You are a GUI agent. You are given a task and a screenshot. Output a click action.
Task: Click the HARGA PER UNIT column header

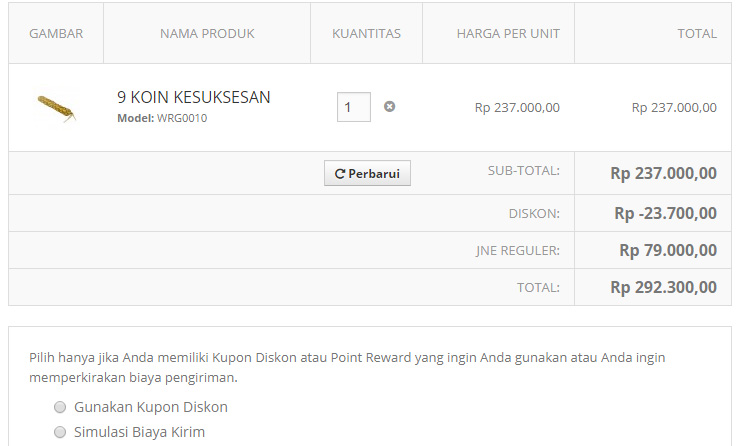(x=508, y=34)
